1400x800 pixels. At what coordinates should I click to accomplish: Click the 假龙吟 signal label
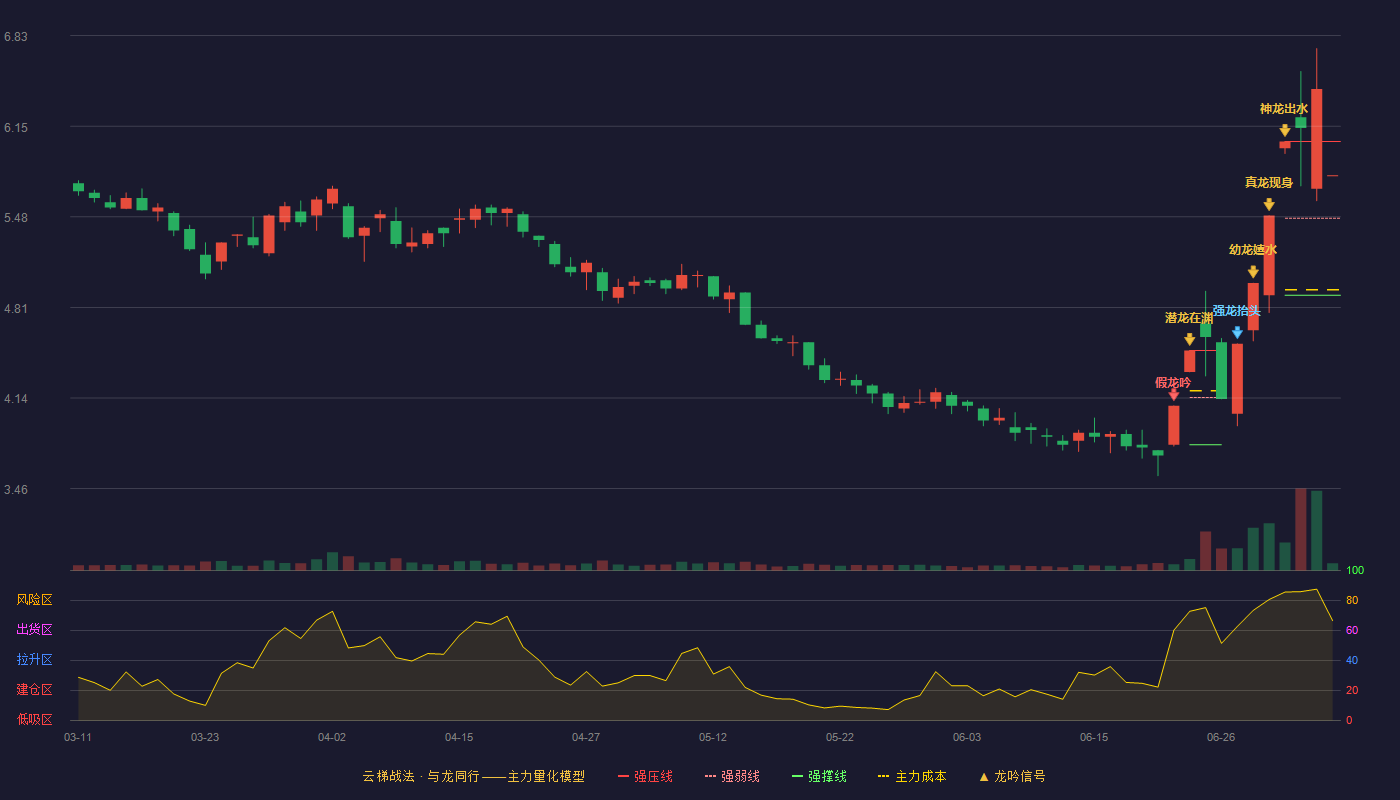tap(1173, 383)
